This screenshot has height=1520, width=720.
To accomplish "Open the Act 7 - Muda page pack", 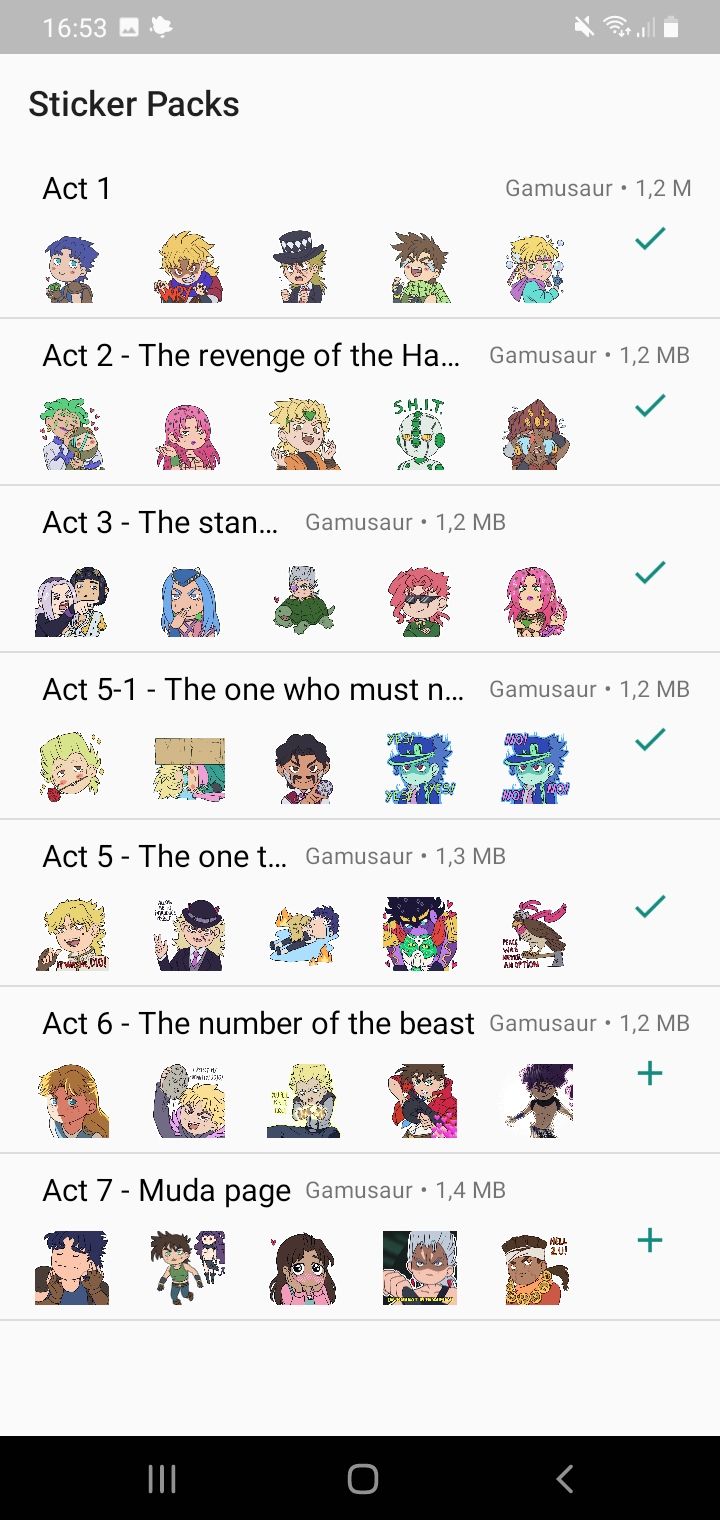I will (166, 1190).
